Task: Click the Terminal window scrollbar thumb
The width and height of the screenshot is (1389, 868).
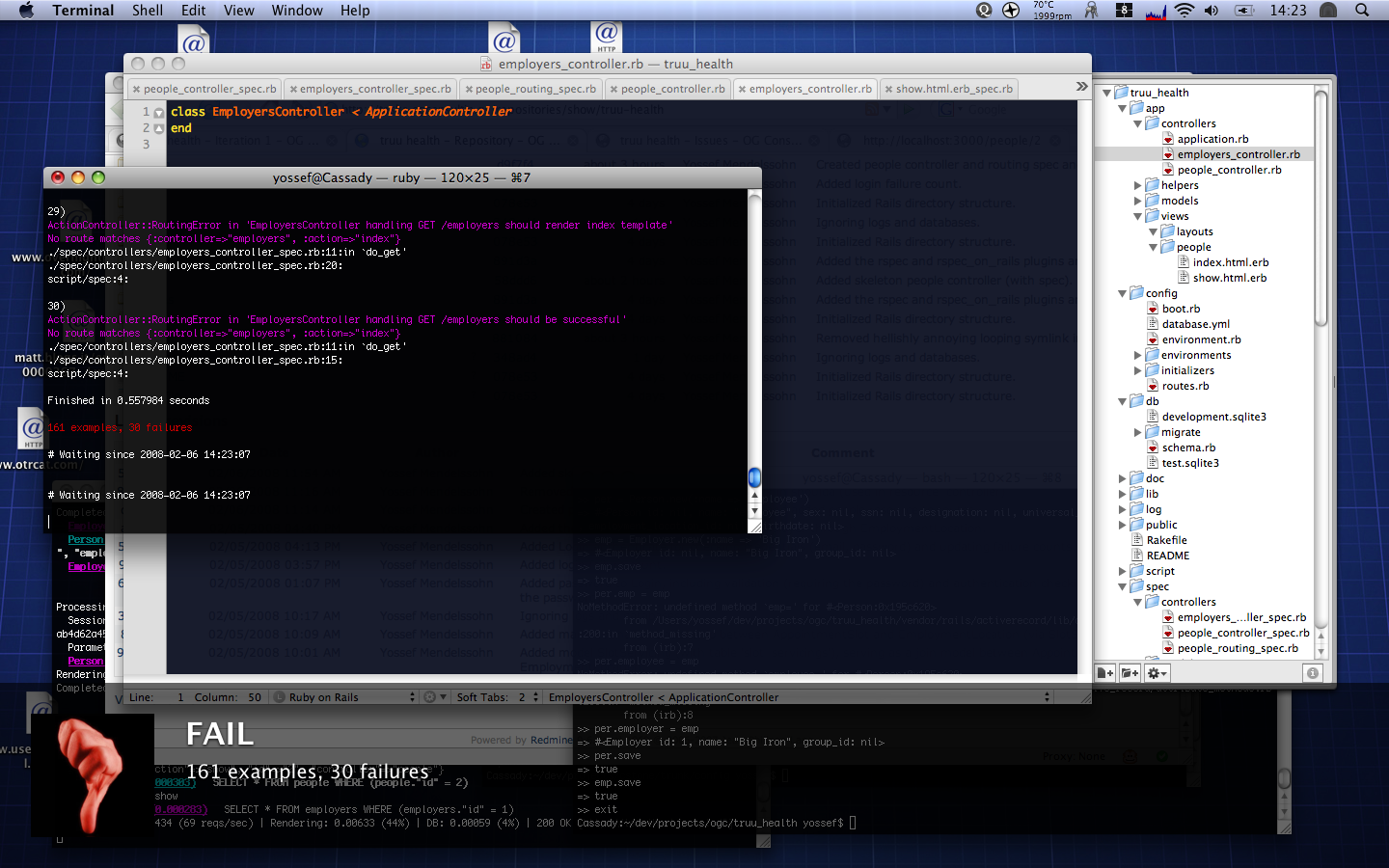Action: click(x=754, y=477)
